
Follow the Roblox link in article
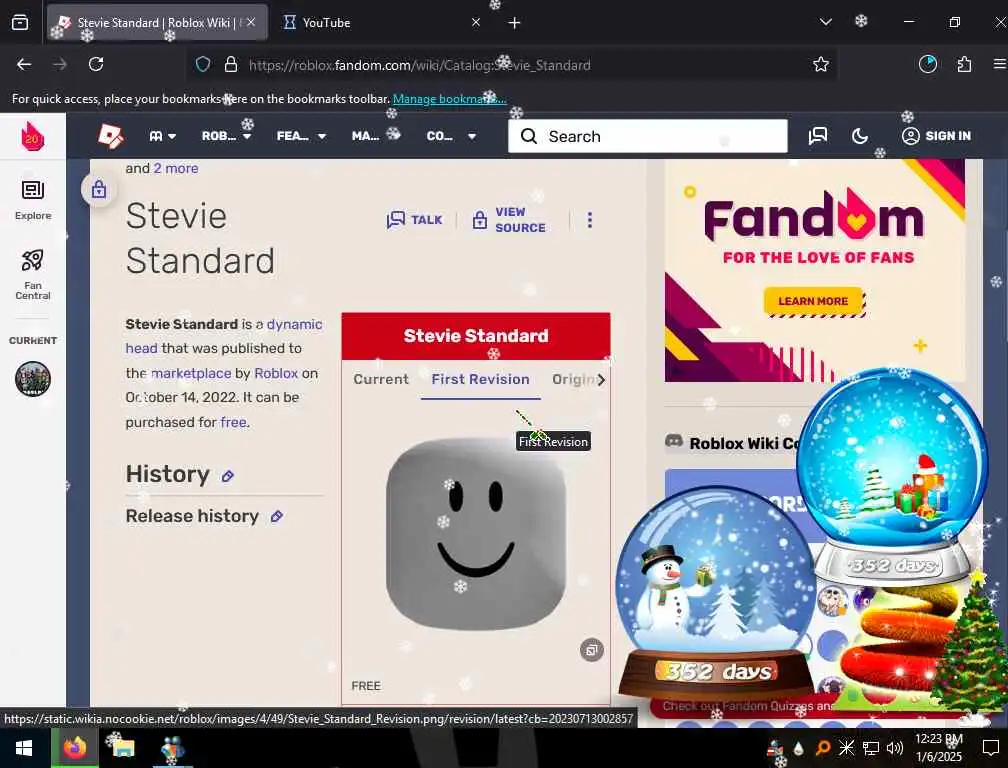pos(276,373)
